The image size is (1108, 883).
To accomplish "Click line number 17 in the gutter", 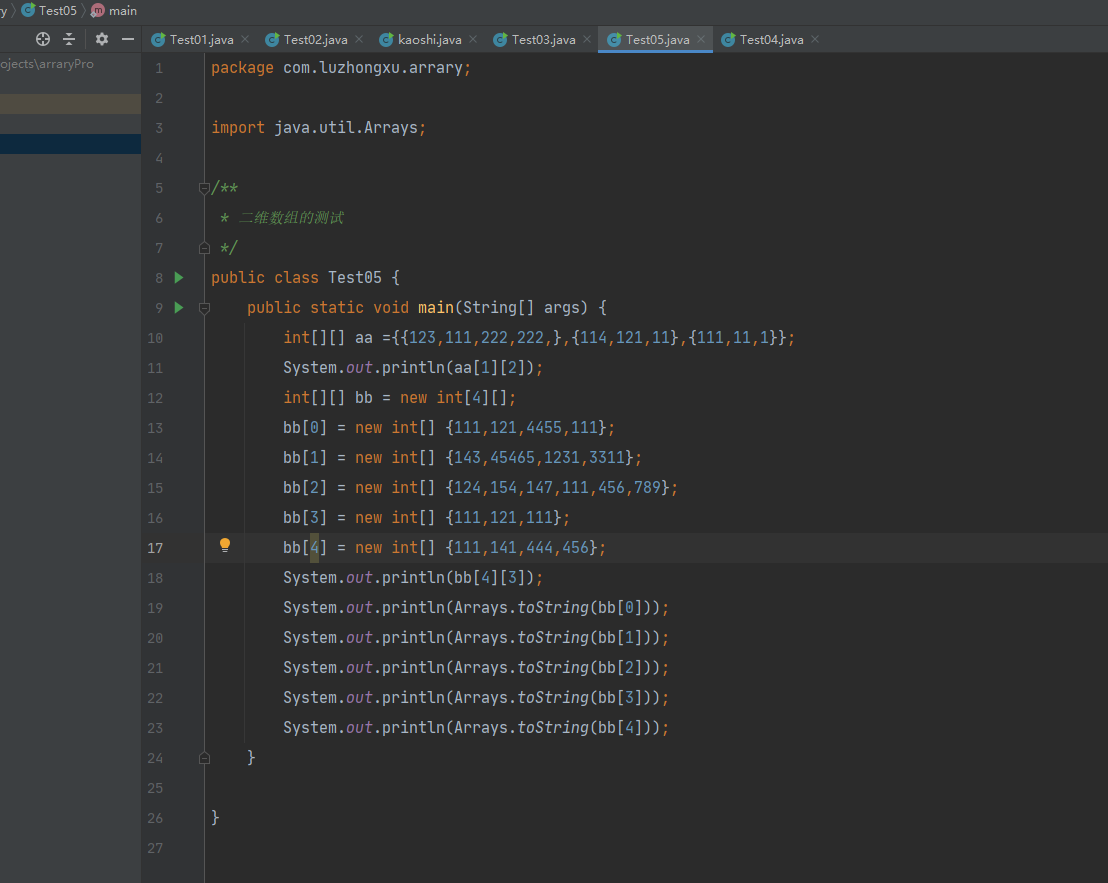I will point(155,548).
